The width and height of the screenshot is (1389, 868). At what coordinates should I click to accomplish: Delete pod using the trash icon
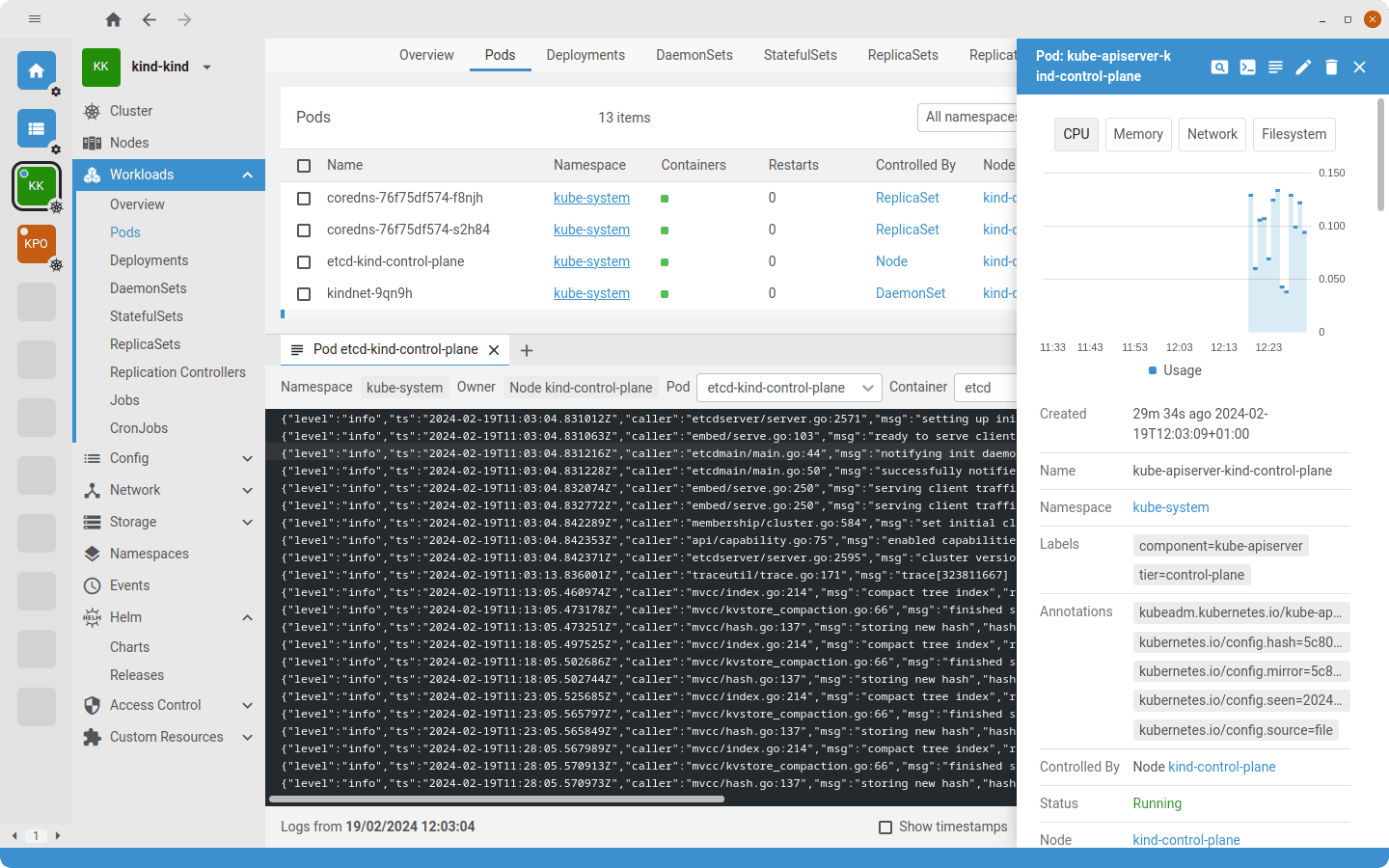(x=1331, y=68)
